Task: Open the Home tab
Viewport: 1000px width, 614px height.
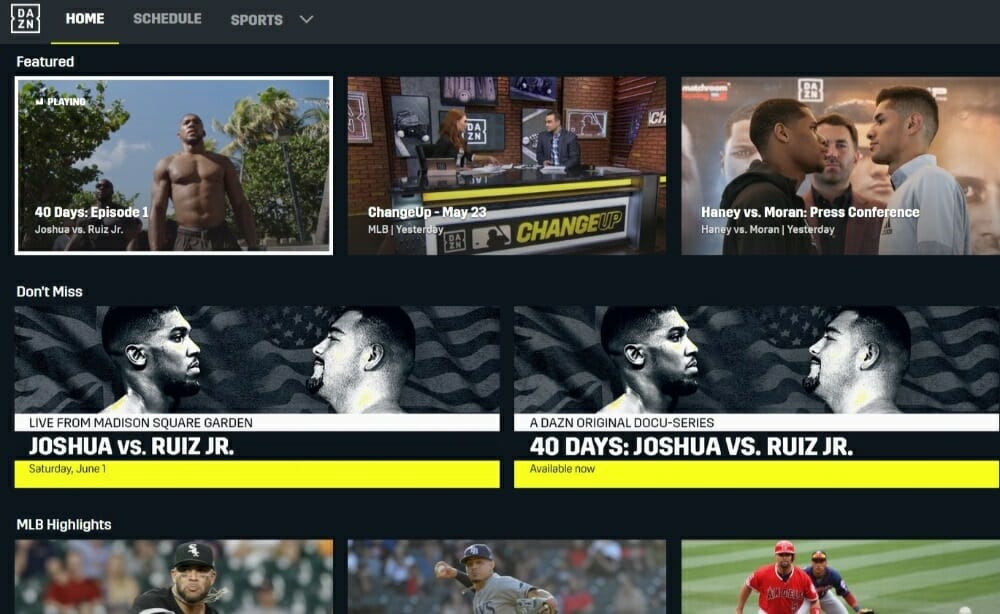Action: coord(85,19)
